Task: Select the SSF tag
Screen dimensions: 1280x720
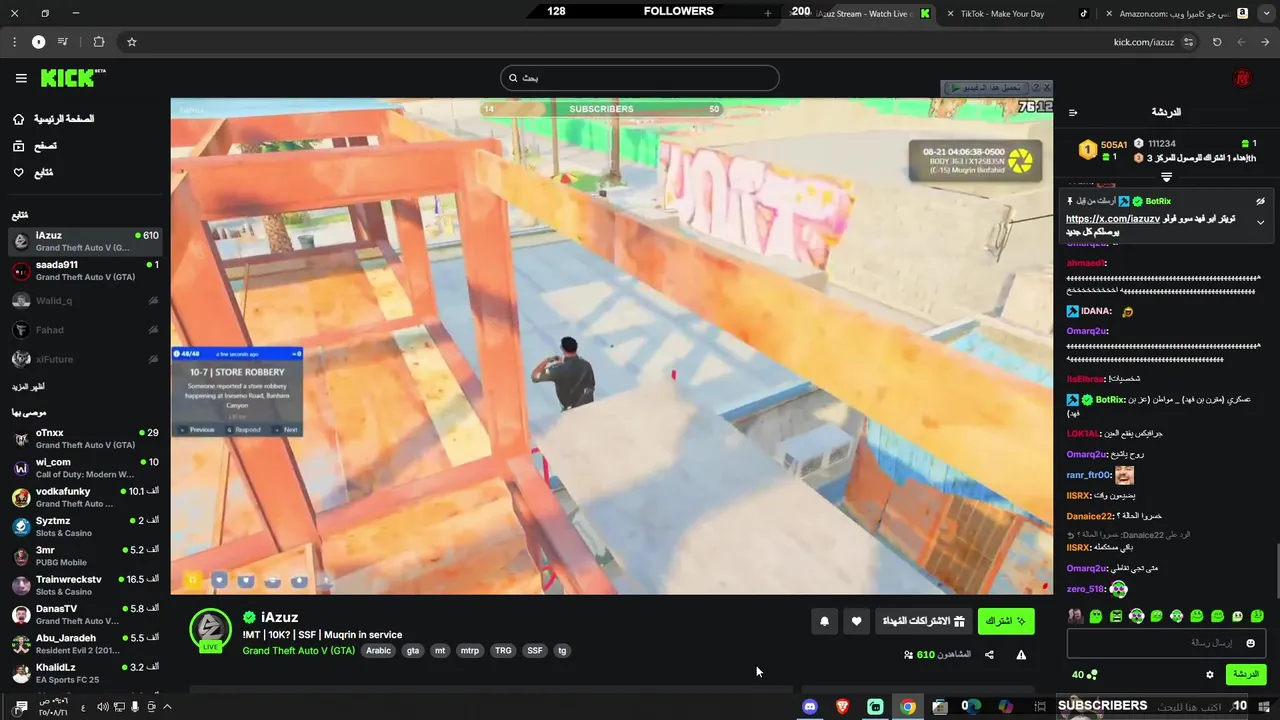Action: 535,650
